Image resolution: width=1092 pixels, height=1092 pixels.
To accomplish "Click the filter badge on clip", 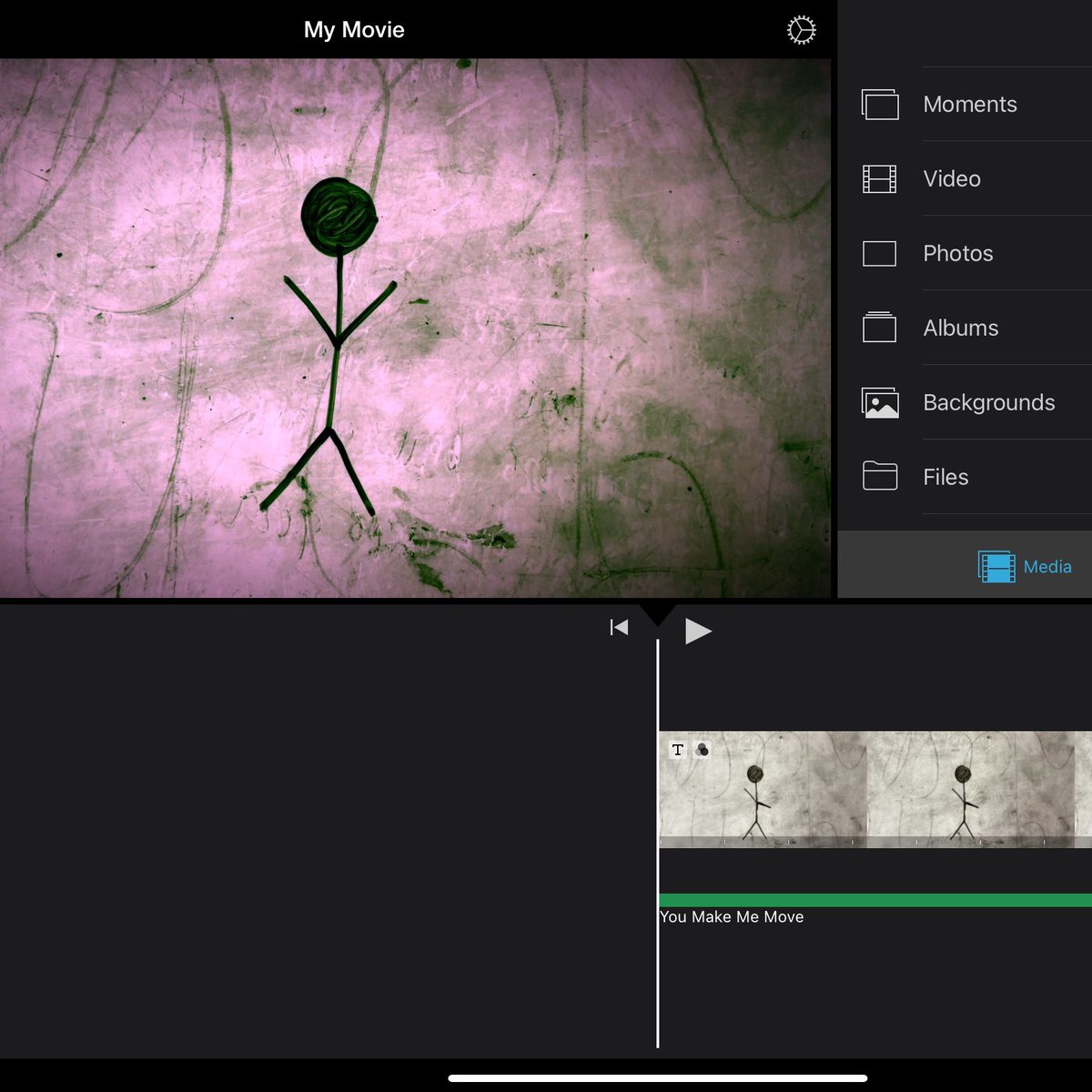I will click(x=702, y=750).
